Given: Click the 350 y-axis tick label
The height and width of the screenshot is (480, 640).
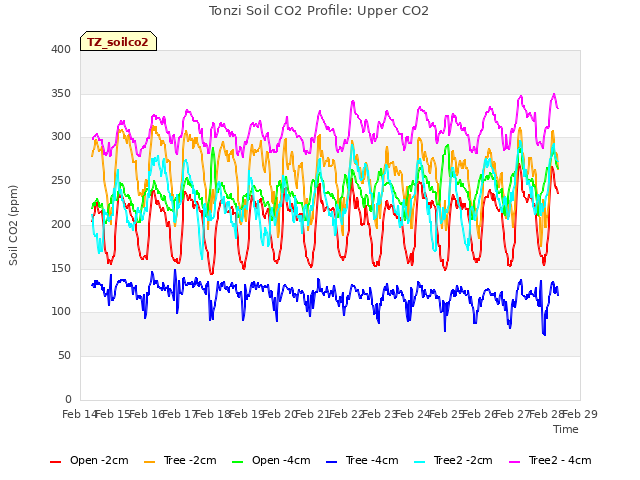Looking at the screenshot, I should (61, 93).
